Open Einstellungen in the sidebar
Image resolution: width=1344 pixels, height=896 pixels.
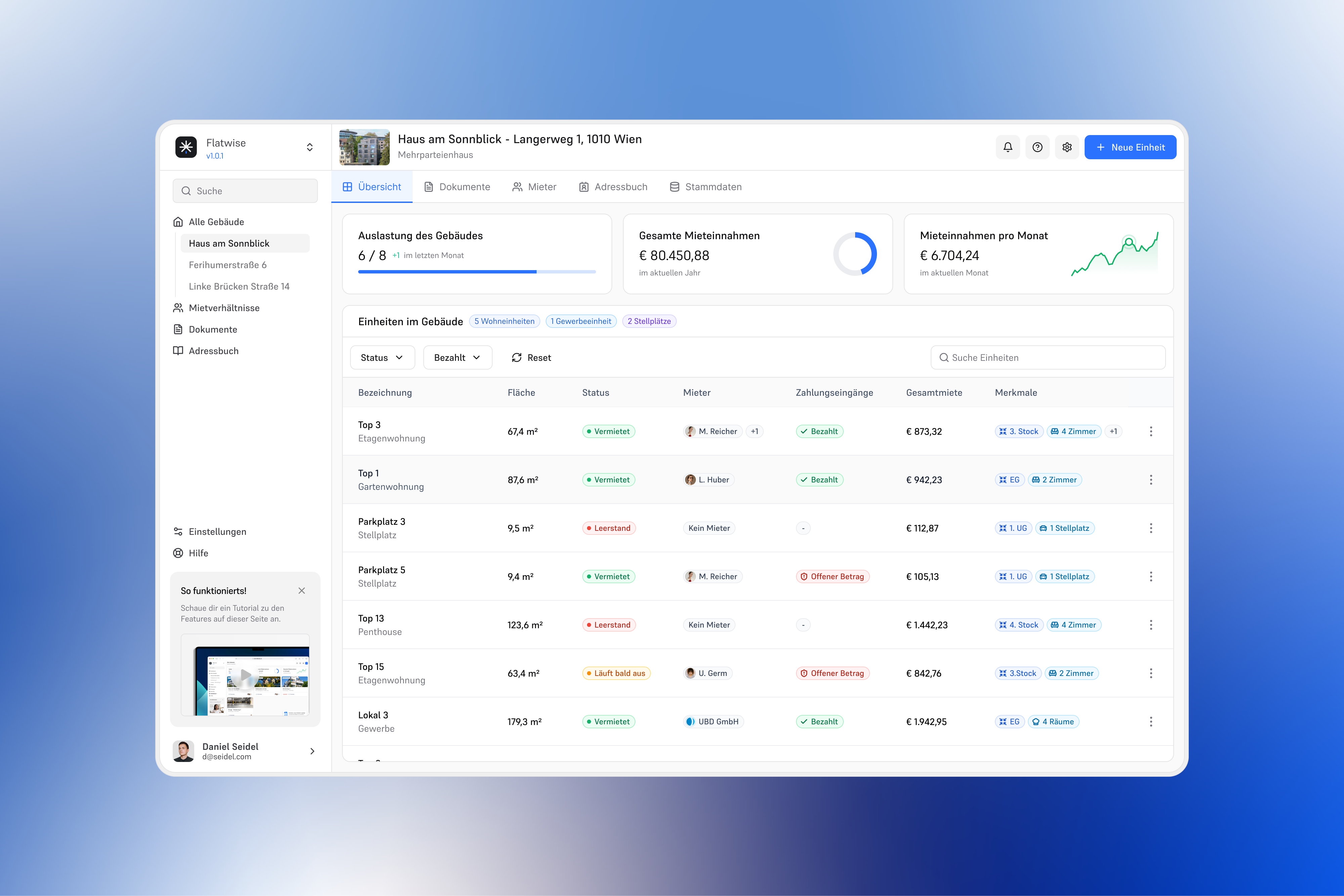tap(217, 531)
